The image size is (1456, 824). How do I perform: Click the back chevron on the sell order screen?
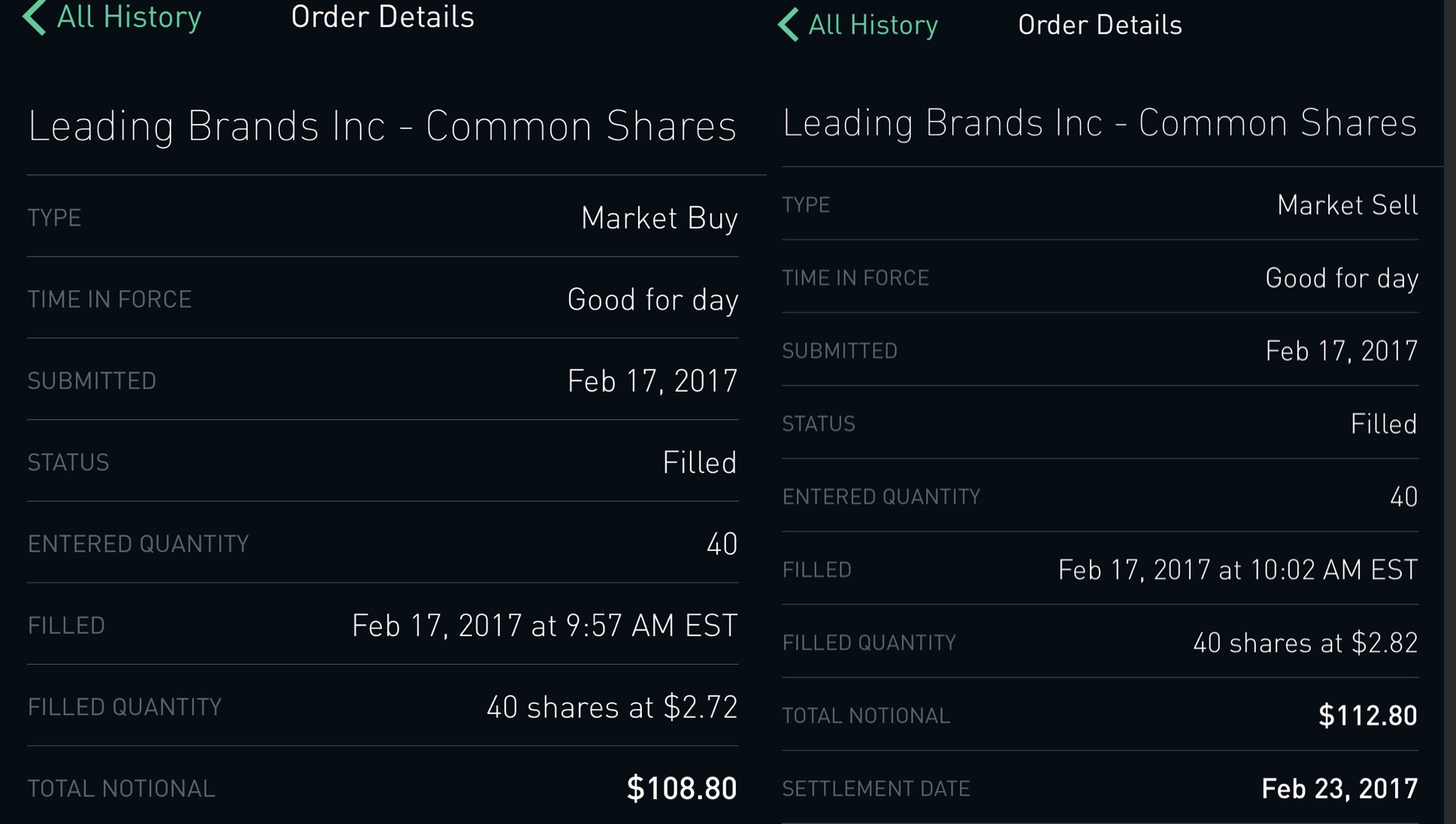(x=788, y=25)
